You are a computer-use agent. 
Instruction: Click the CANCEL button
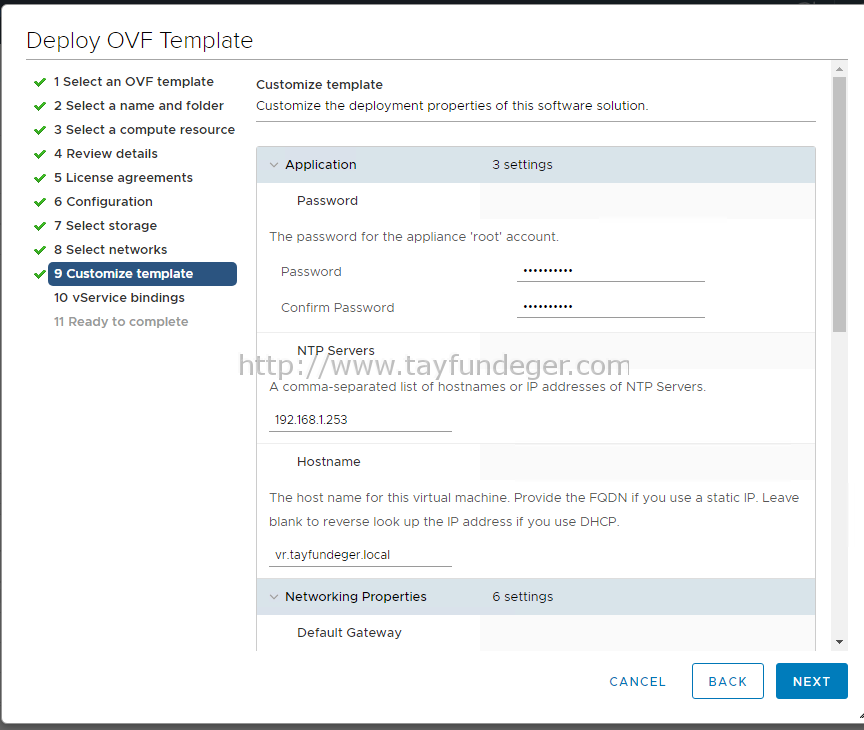[x=638, y=682]
